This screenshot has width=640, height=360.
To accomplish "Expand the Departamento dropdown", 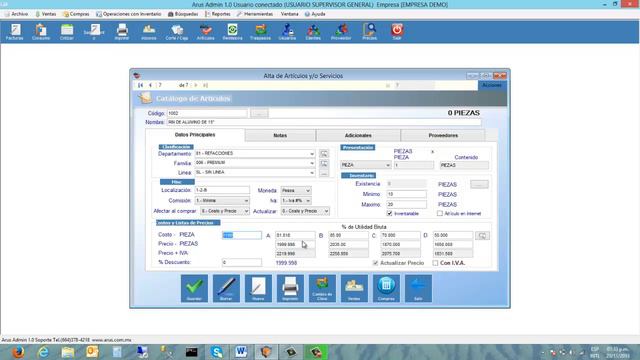I will (x=312, y=154).
